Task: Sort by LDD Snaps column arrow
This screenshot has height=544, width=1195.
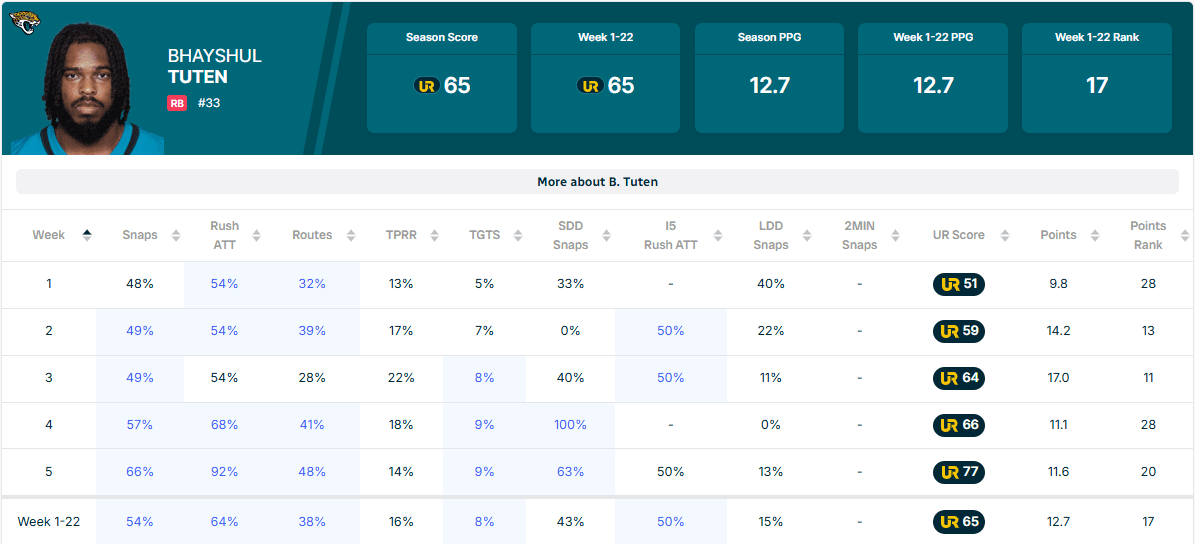Action: pos(807,235)
